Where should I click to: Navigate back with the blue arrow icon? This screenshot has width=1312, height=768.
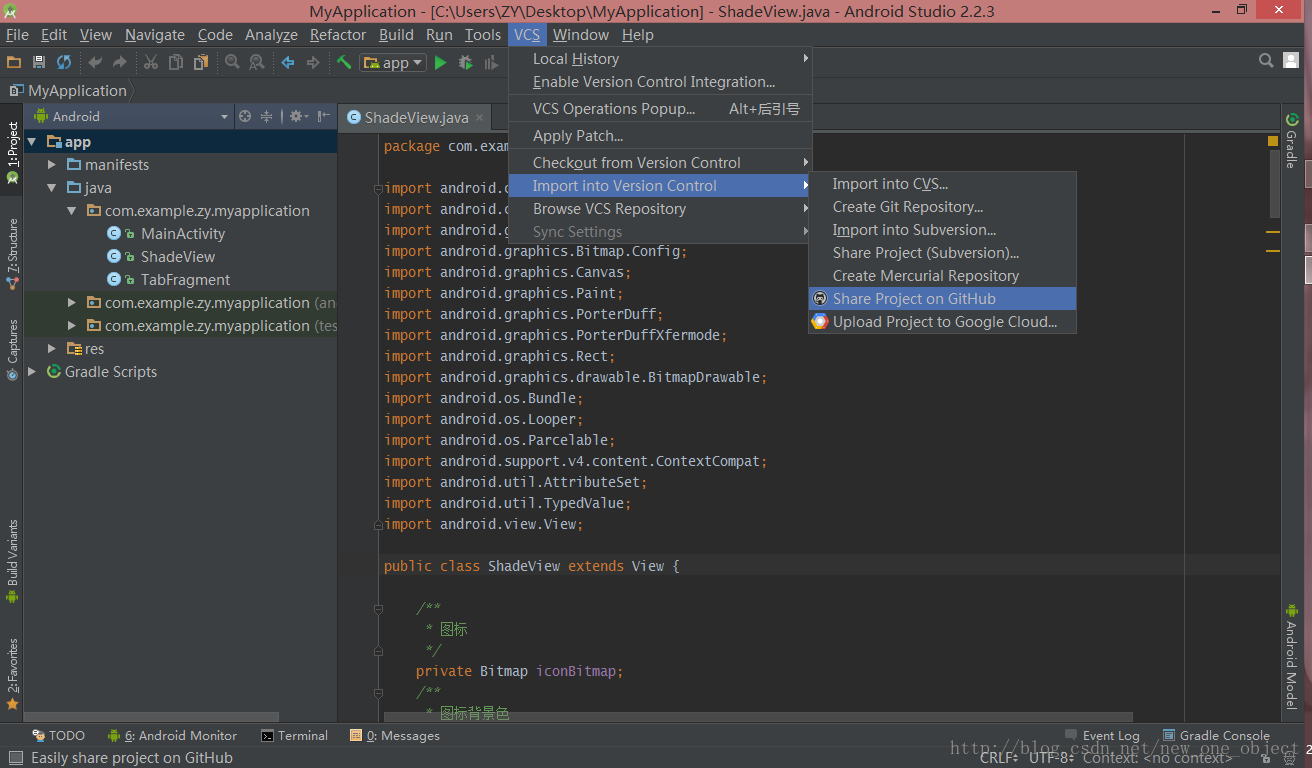click(x=288, y=62)
